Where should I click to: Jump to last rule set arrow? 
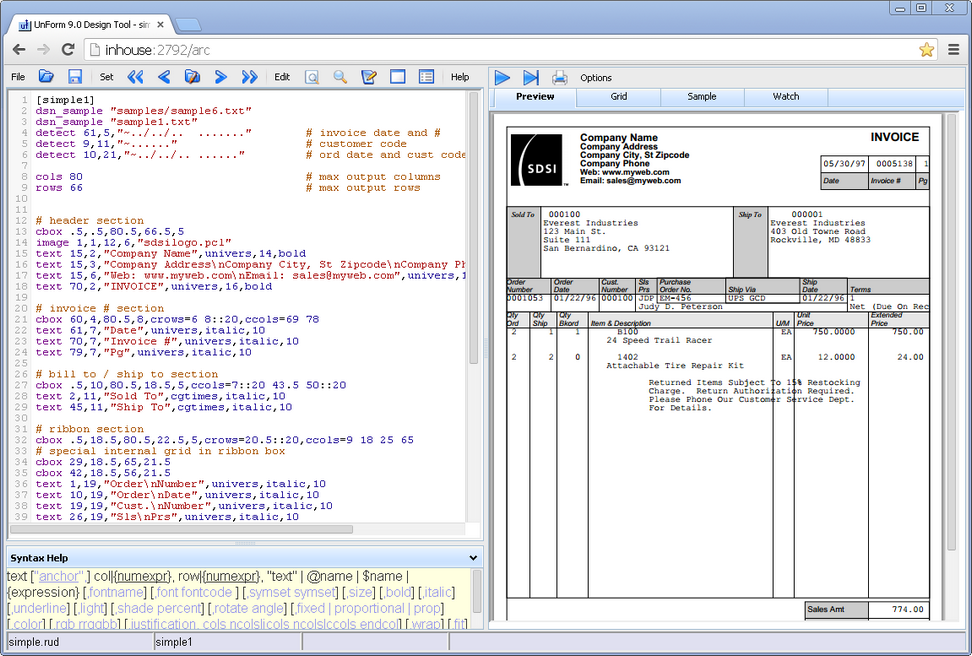[250, 77]
